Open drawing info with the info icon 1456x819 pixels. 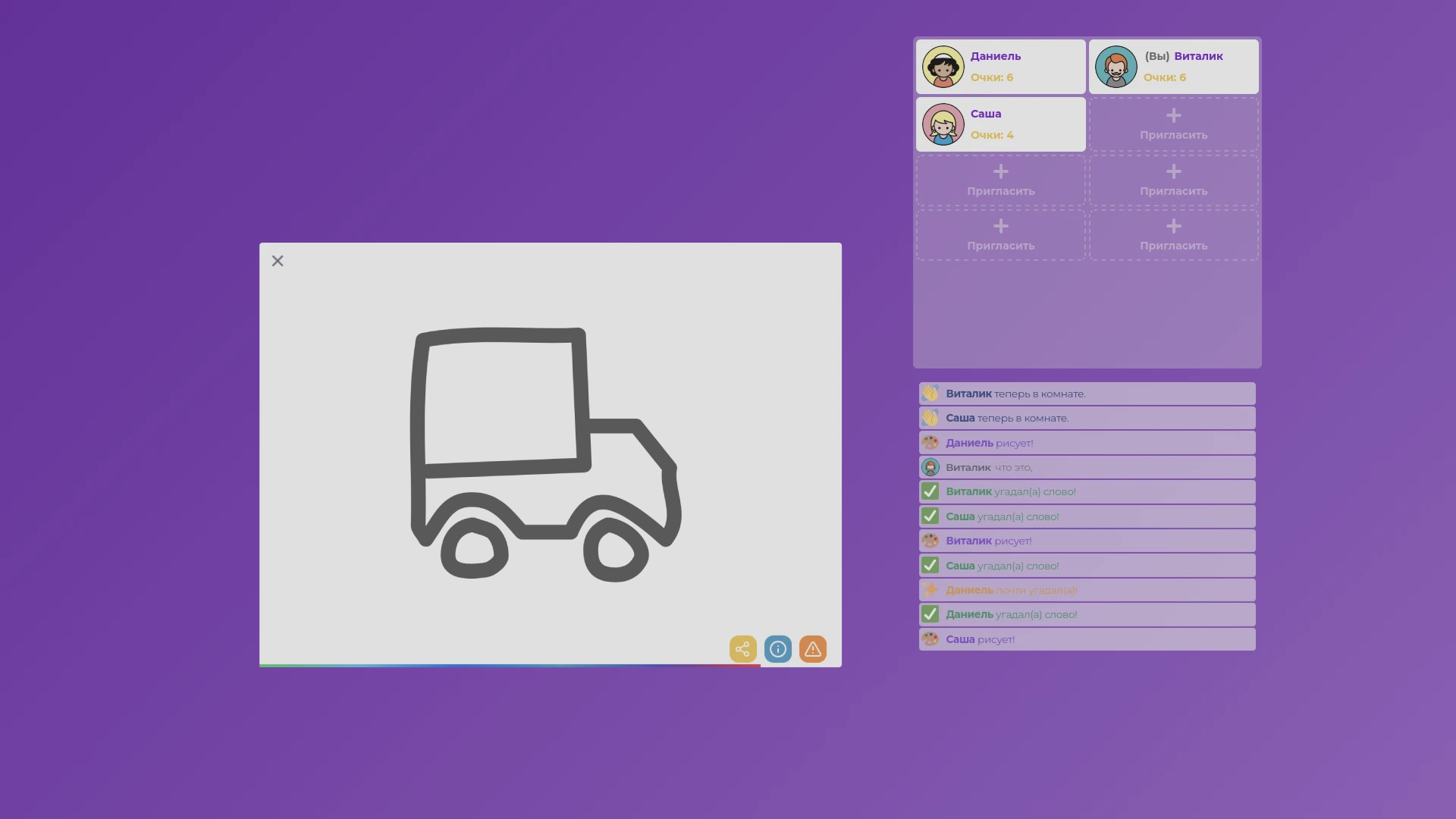click(x=777, y=649)
